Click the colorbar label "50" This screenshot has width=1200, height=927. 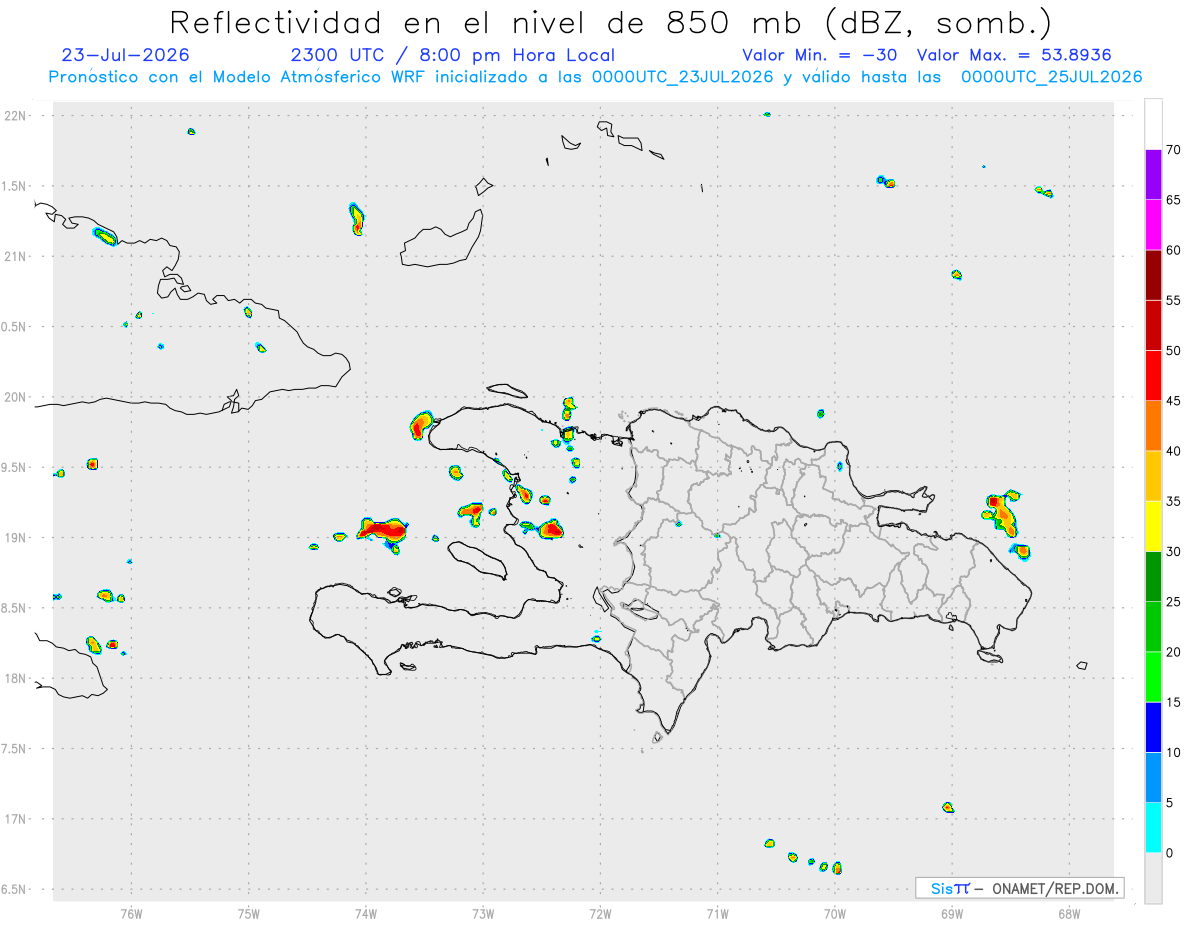coord(1173,351)
